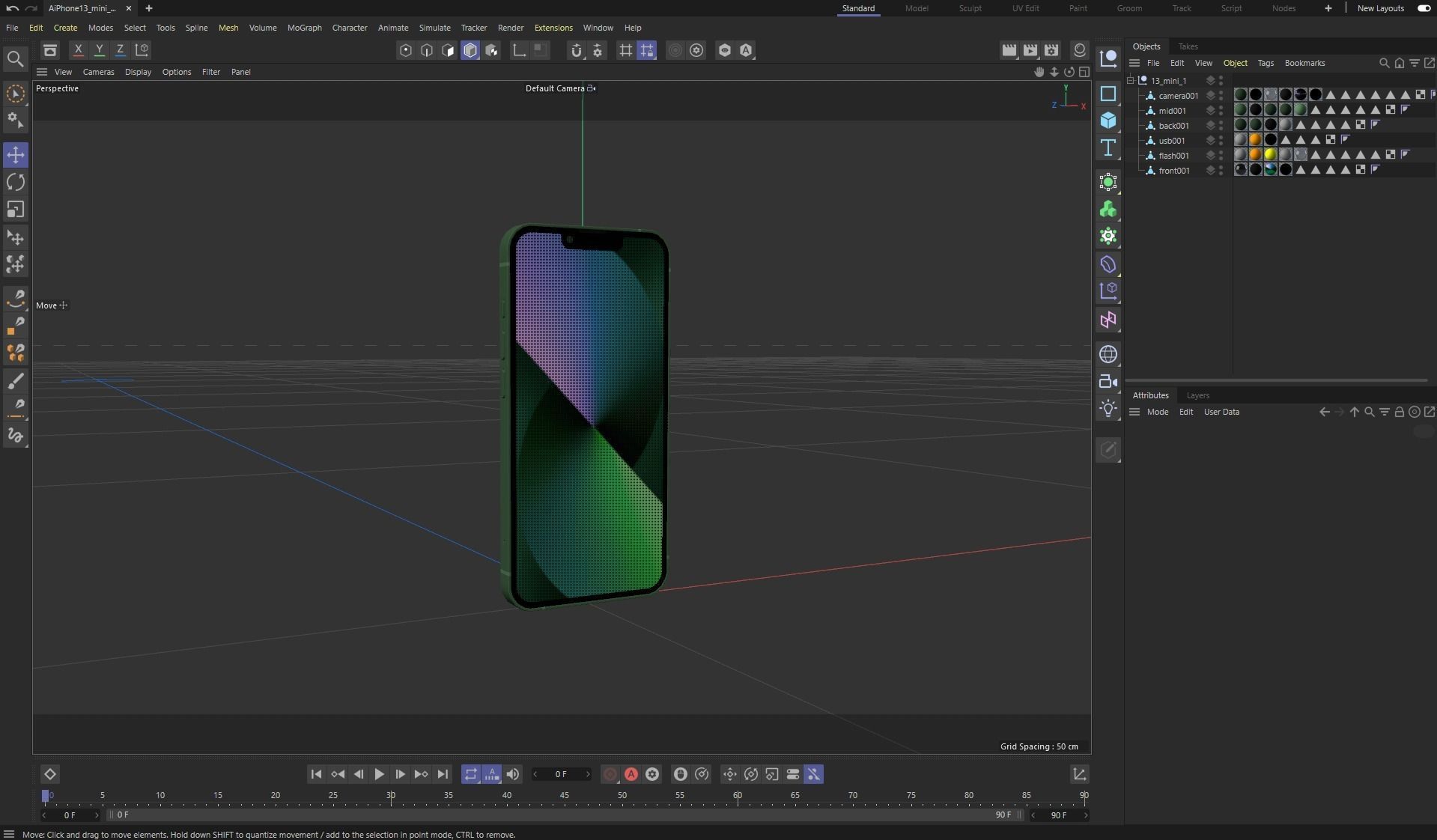
Task: Open status bar hamburger menu
Action: [9, 834]
